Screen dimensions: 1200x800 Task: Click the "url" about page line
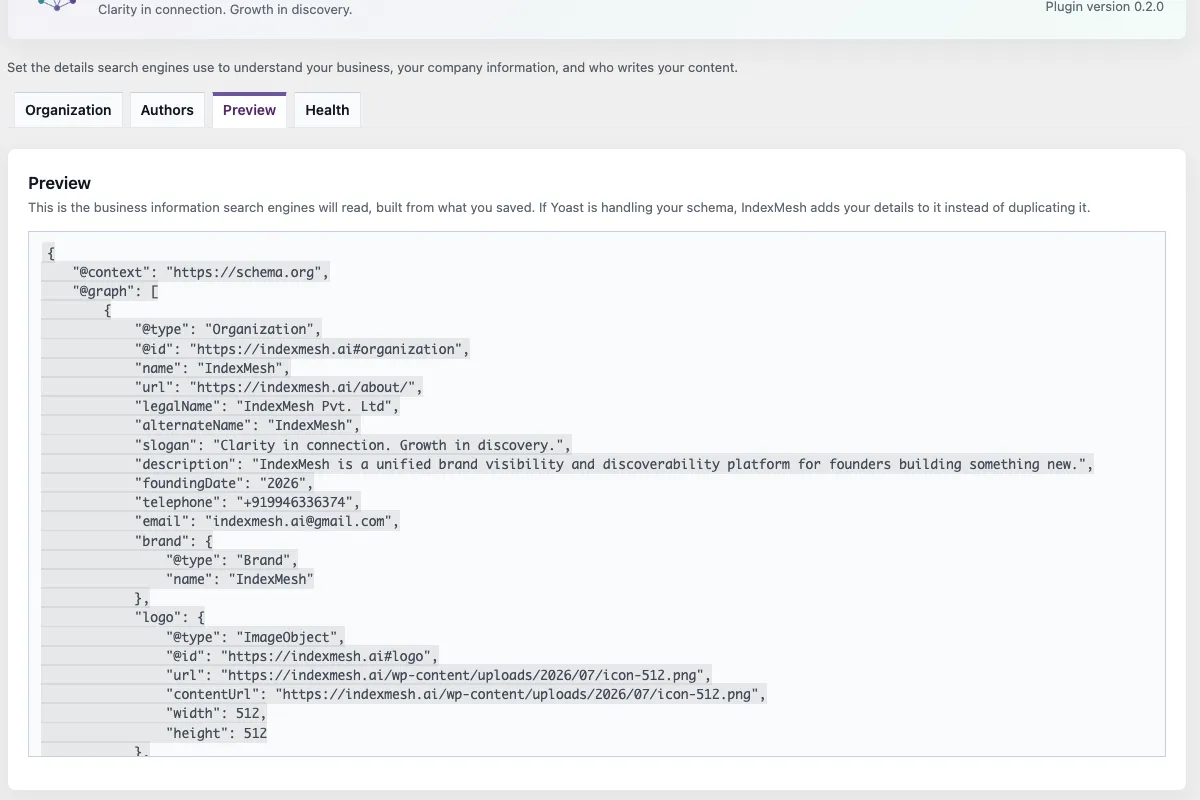tap(279, 387)
